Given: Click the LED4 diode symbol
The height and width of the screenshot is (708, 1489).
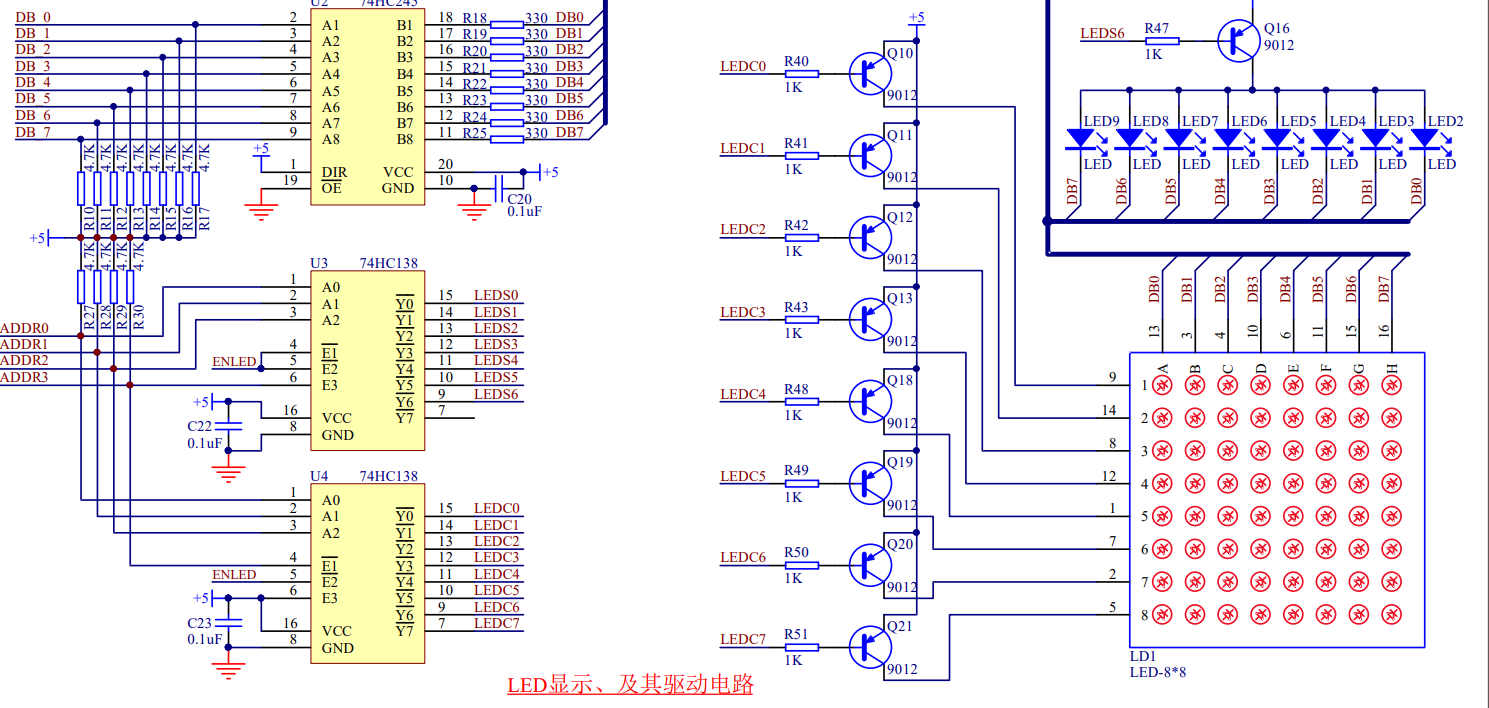Looking at the screenshot, I should (x=1326, y=137).
